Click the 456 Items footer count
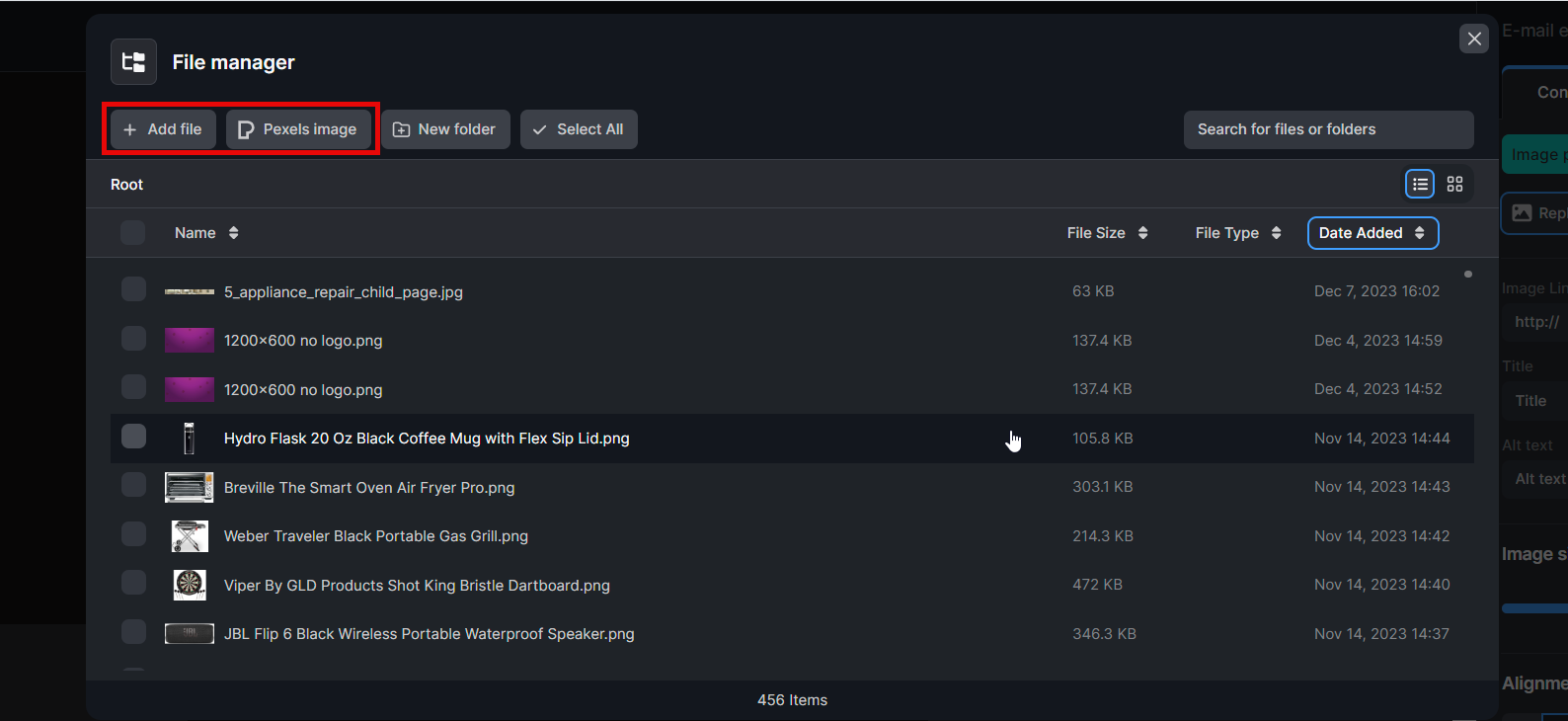Screen dimensions: 1568x721 point(792,700)
